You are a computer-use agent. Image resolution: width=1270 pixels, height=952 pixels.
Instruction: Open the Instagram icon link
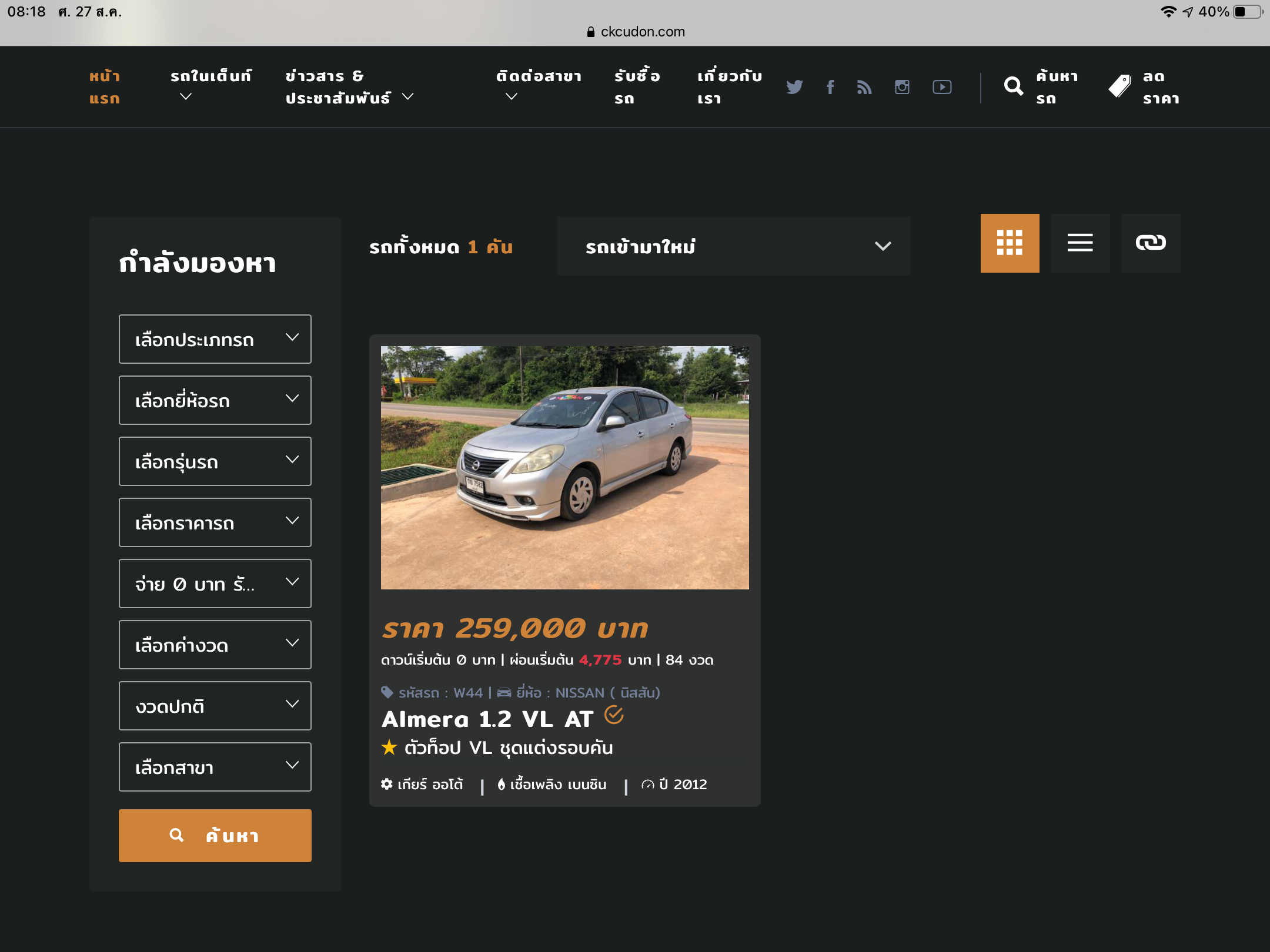[x=902, y=87]
